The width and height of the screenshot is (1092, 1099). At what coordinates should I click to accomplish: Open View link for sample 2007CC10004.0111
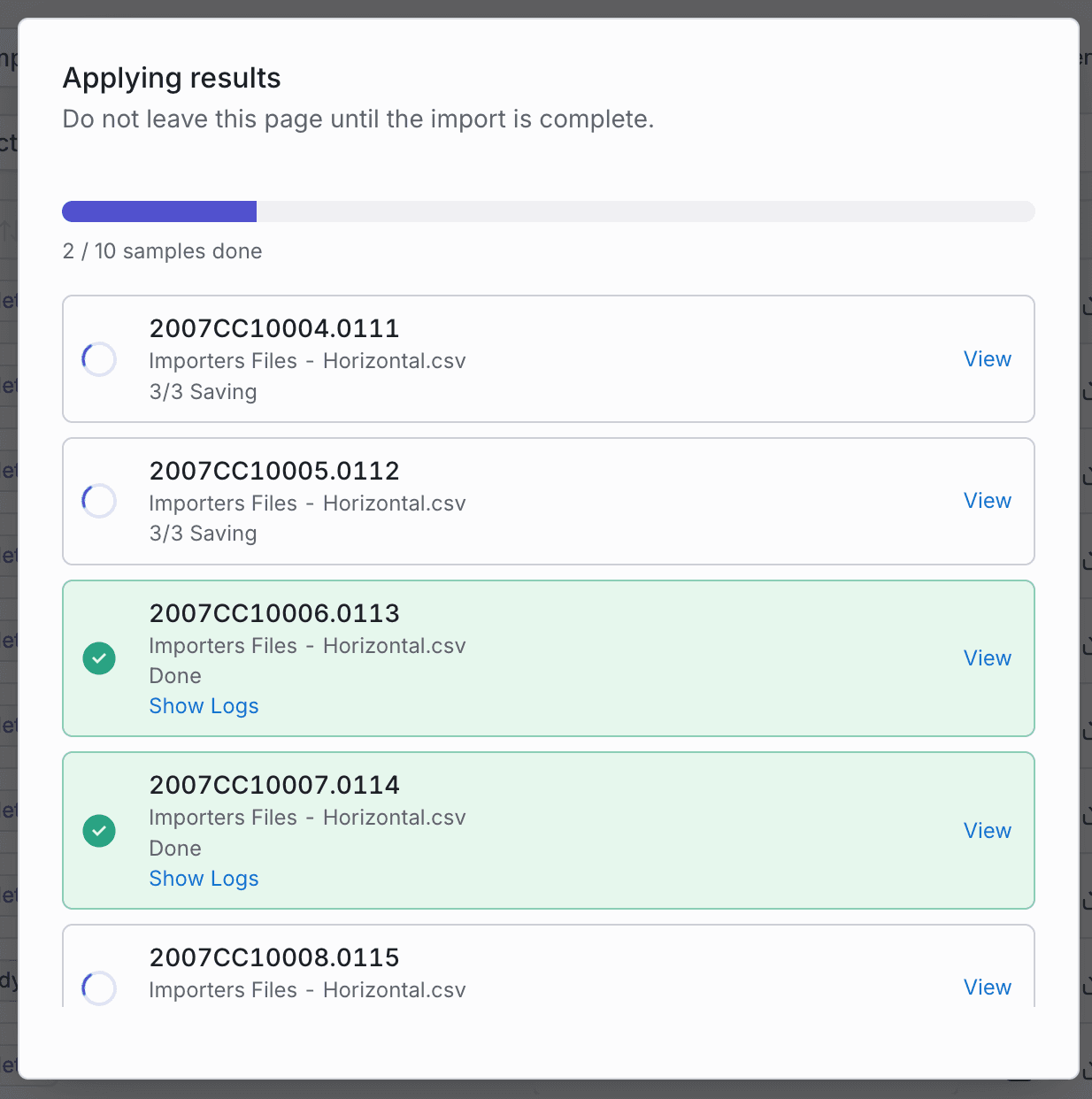[x=987, y=359]
